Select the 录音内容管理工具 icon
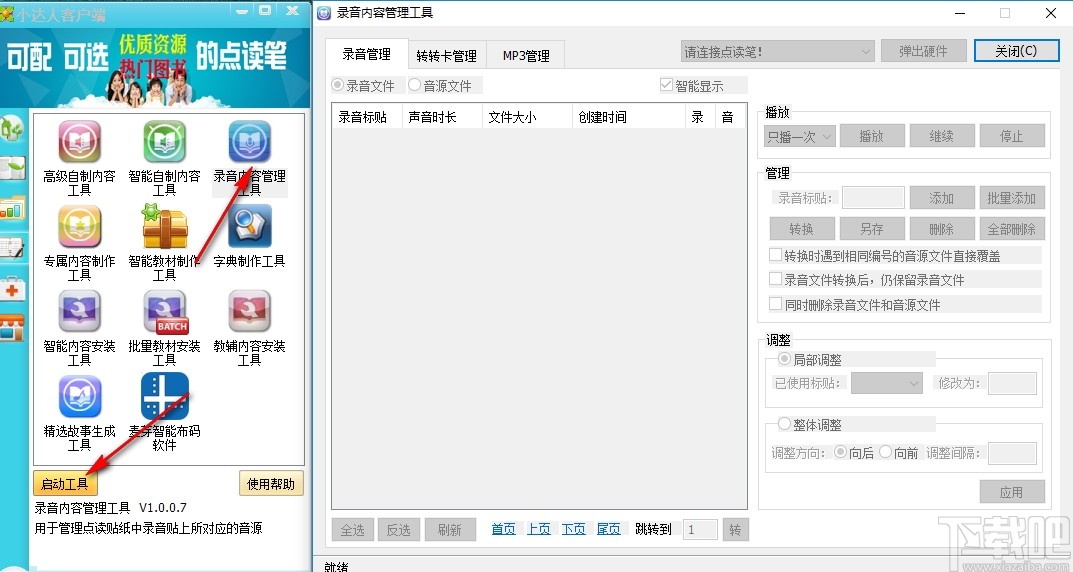 click(249, 142)
